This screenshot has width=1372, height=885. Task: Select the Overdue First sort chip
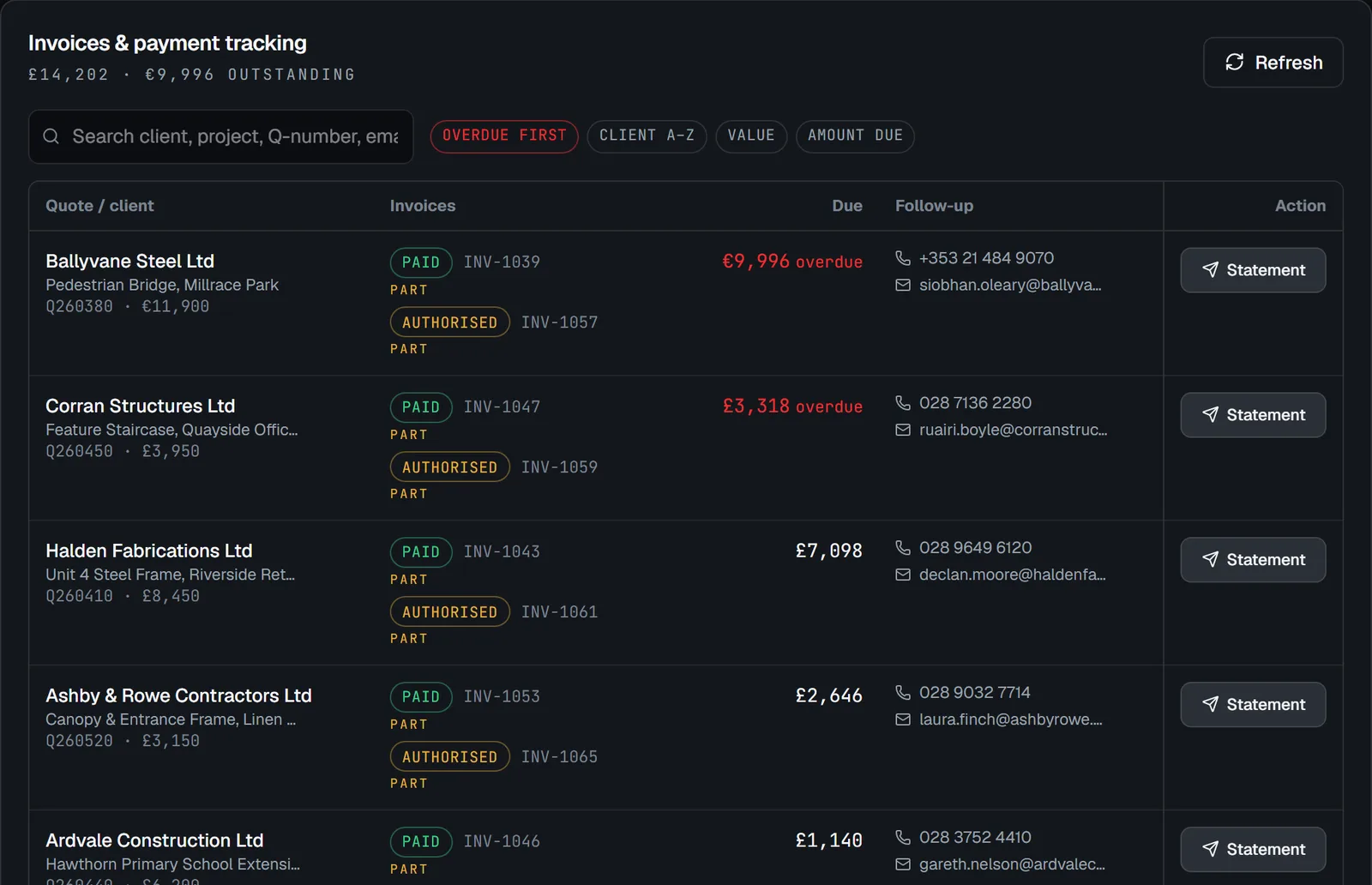coord(504,135)
